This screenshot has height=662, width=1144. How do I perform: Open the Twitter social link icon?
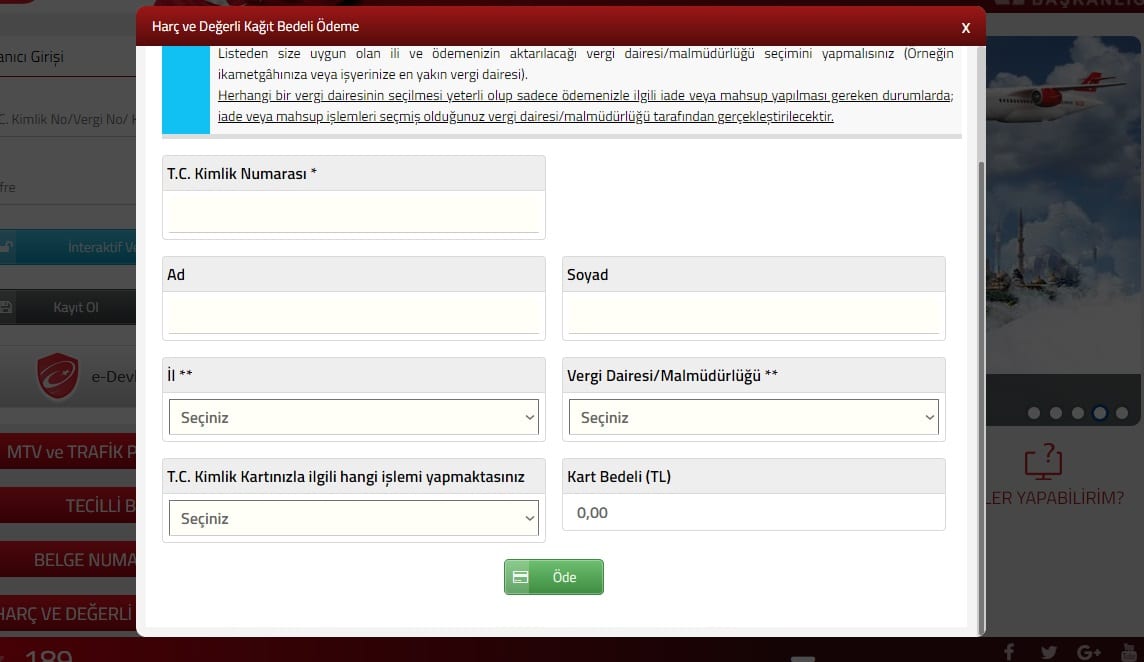(1048, 652)
